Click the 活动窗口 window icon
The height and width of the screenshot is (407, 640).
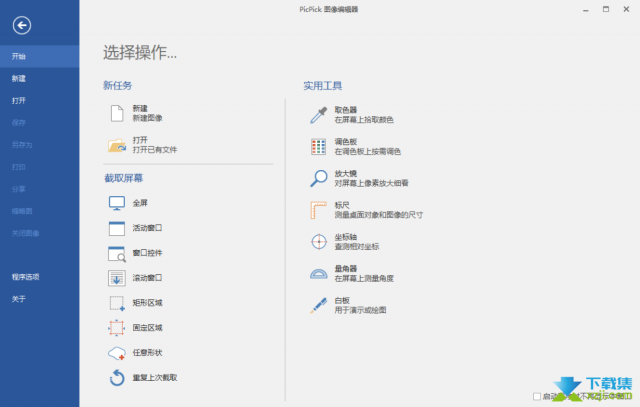117,228
